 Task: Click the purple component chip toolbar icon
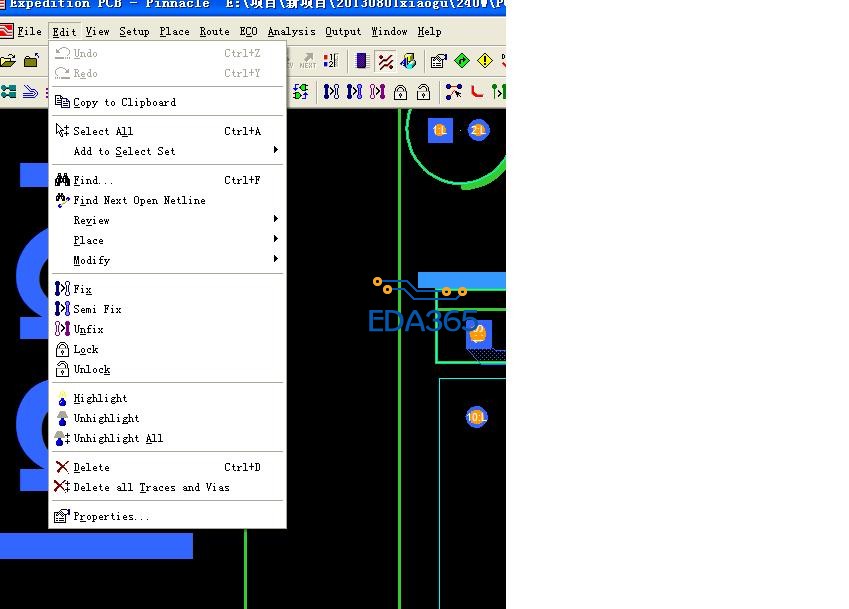(361, 61)
